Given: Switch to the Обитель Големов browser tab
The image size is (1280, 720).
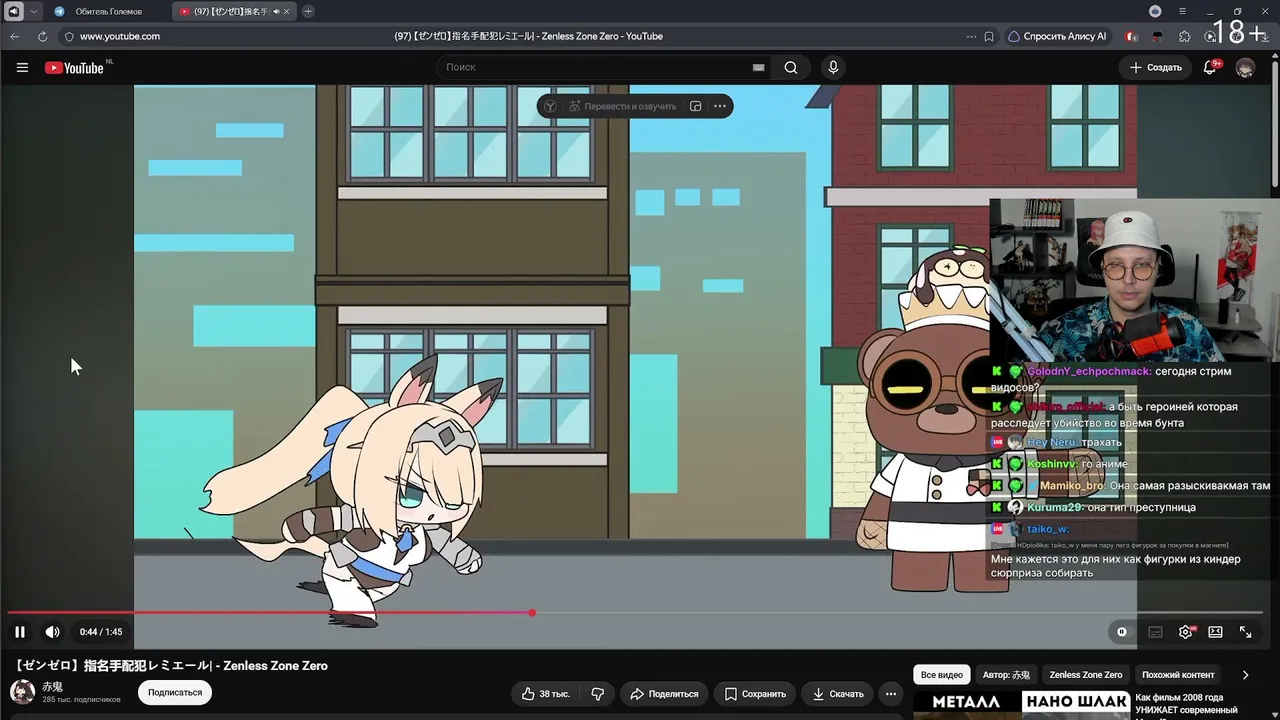Looking at the screenshot, I should point(109,11).
